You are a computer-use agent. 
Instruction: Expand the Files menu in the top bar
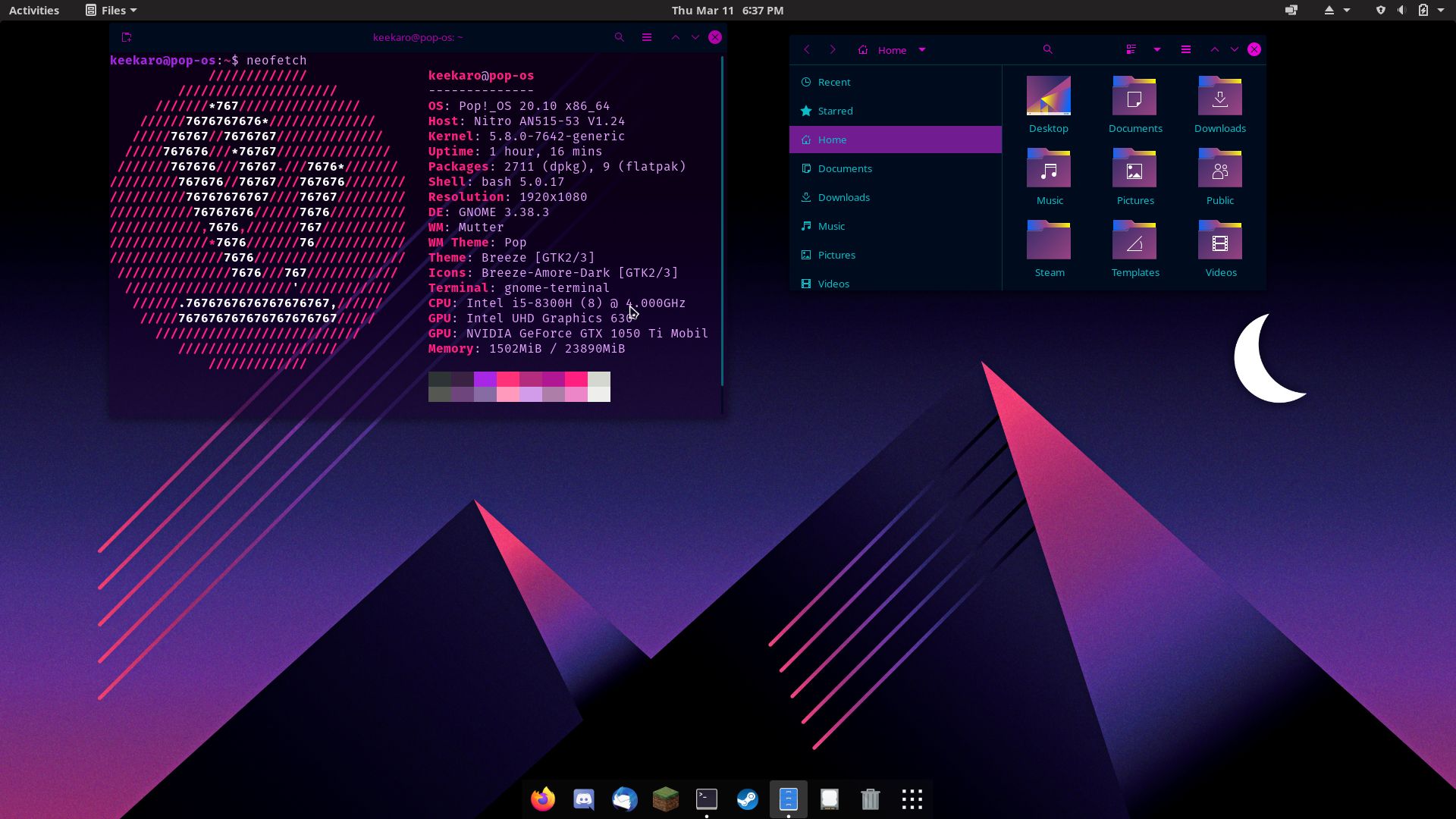click(x=111, y=10)
